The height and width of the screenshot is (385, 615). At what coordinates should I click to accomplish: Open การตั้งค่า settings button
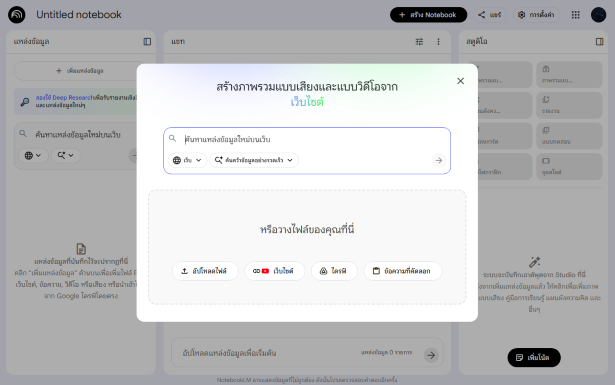(536, 15)
